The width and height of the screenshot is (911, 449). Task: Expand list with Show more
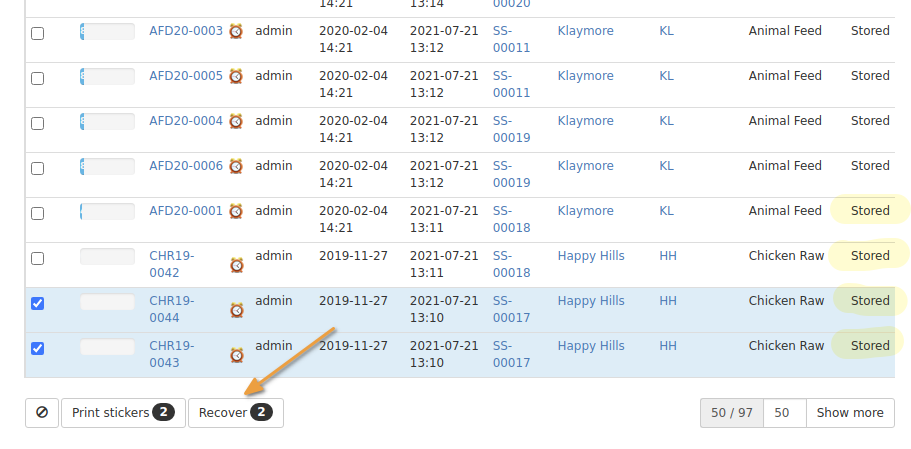pyautogui.click(x=850, y=413)
